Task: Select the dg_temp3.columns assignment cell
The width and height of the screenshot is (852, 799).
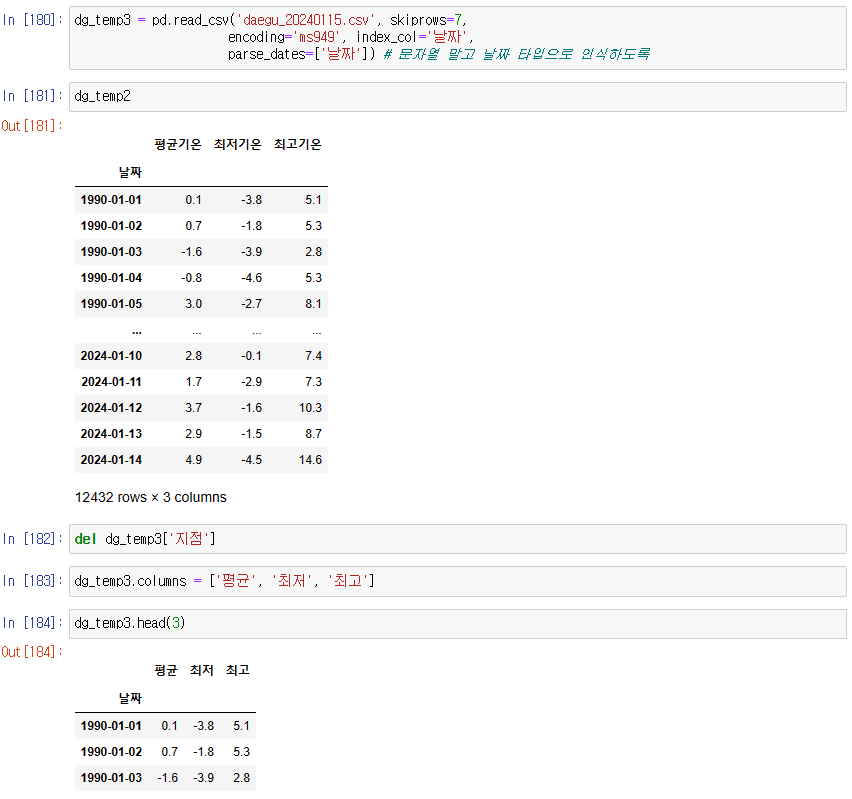Action: click(458, 581)
